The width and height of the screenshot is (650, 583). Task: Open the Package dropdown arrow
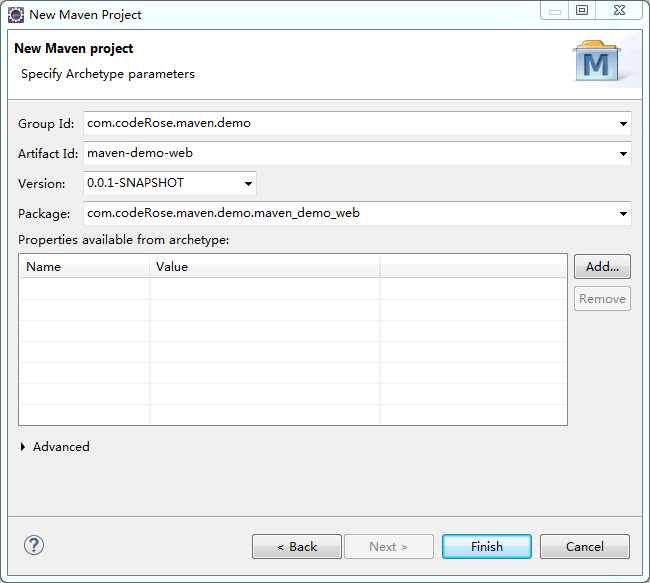tap(623, 214)
